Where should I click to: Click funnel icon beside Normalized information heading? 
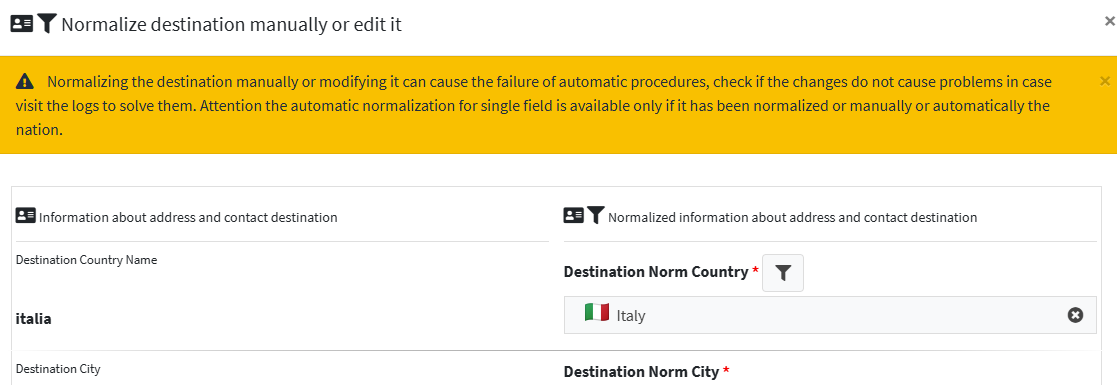pos(596,215)
